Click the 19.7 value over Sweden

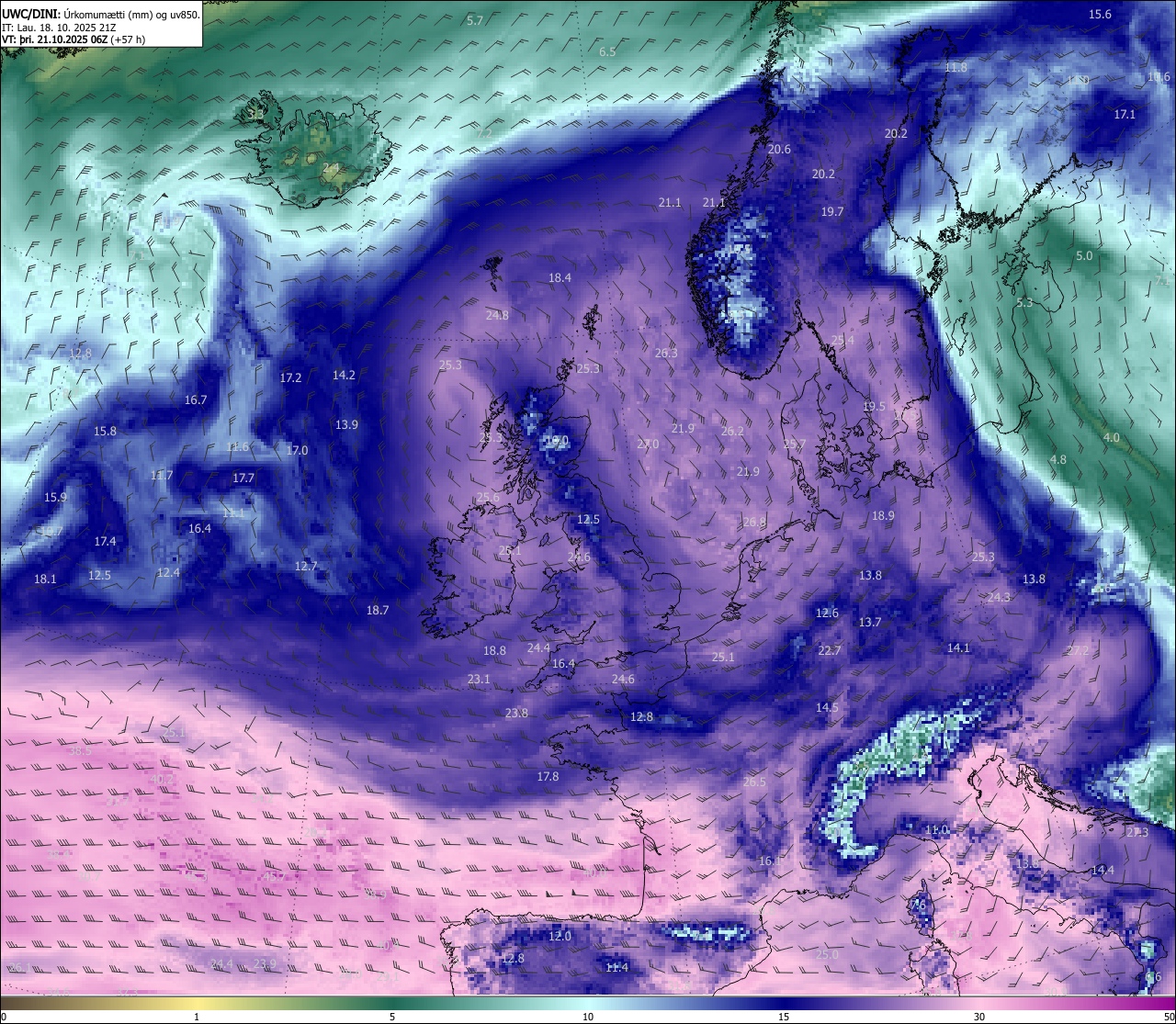coord(831,211)
